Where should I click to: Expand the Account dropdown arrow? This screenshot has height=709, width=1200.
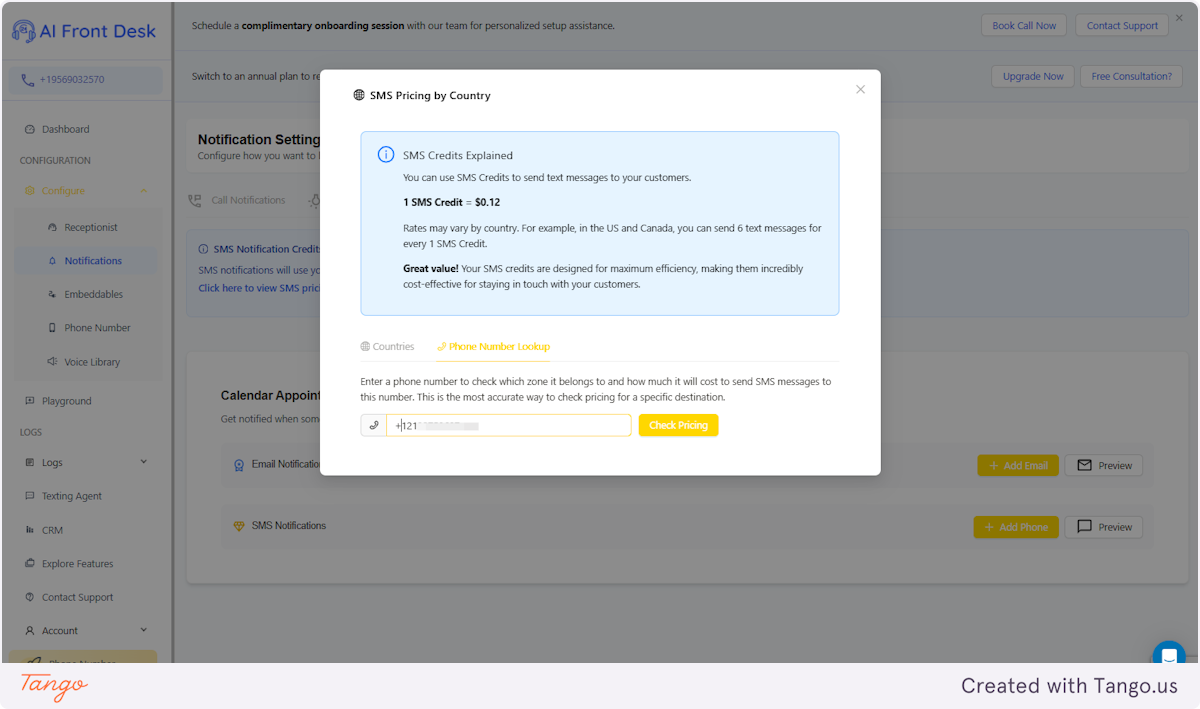[x=144, y=630]
